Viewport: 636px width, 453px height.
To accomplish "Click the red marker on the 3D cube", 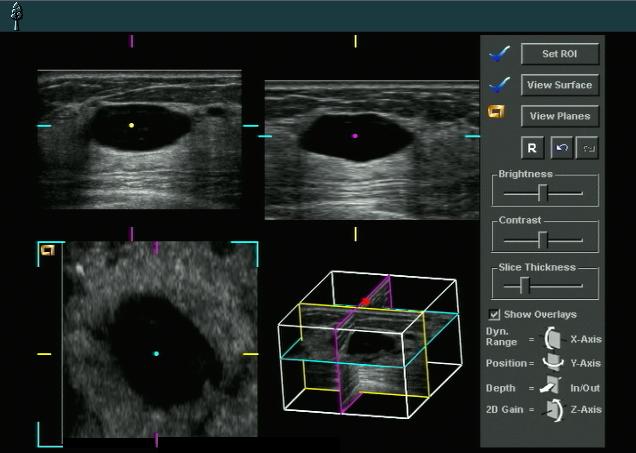I will [365, 301].
